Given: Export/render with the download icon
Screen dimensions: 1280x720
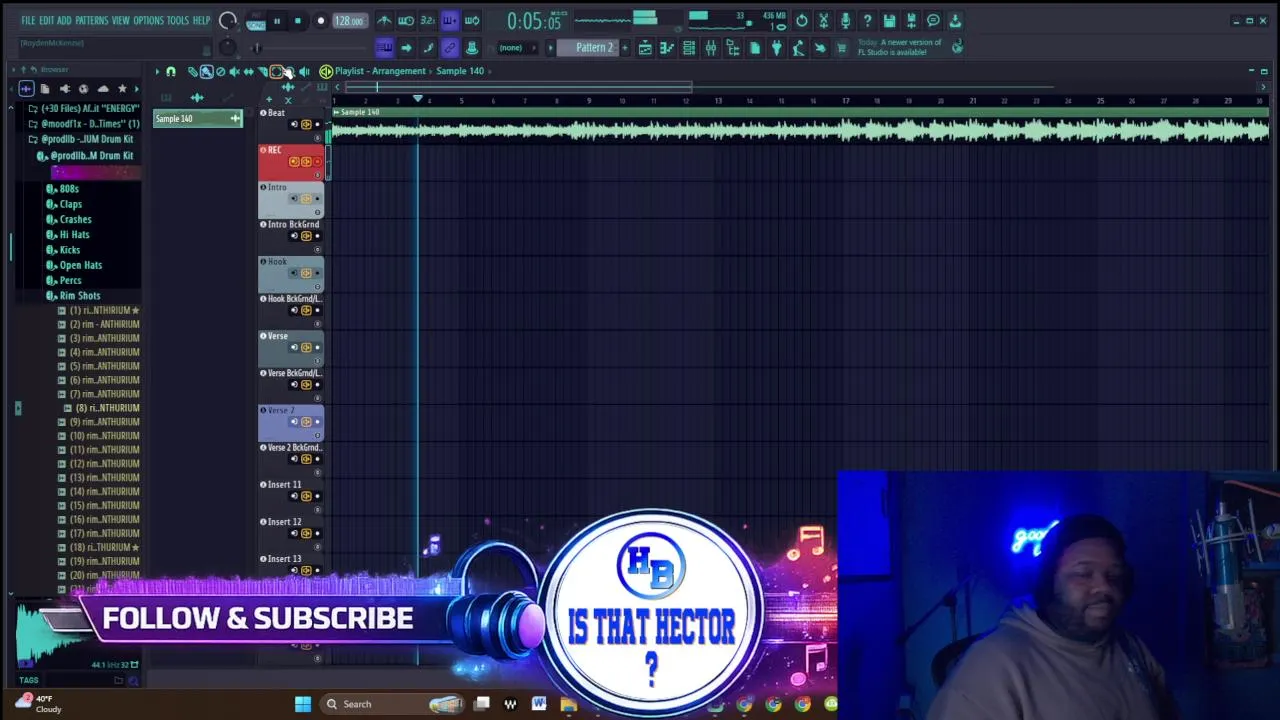Looking at the screenshot, I should click(955, 21).
